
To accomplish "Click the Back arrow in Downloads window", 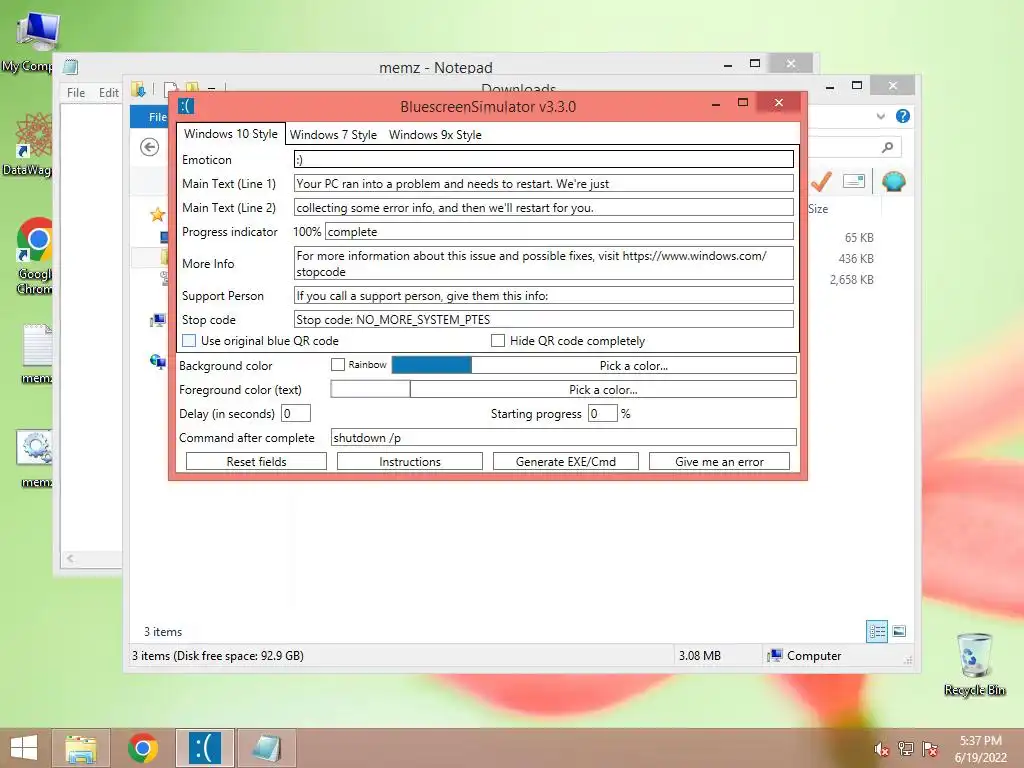I will tap(150, 147).
